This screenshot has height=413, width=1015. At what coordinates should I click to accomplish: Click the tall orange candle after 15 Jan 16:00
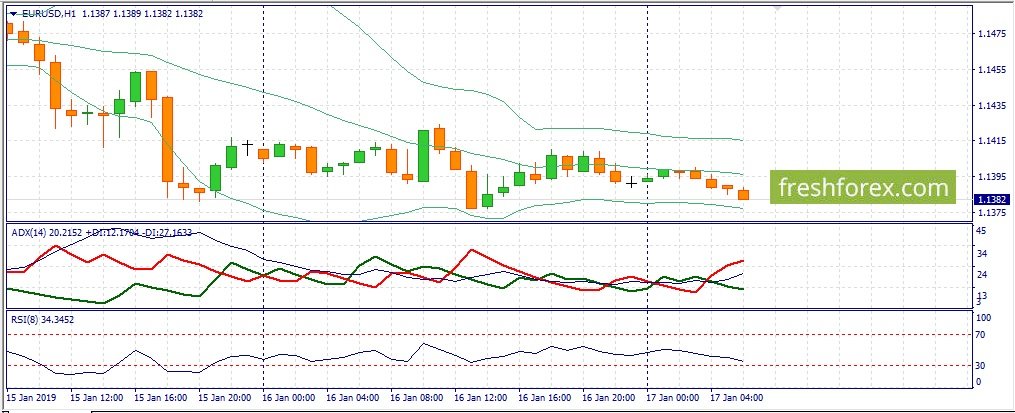[167, 139]
